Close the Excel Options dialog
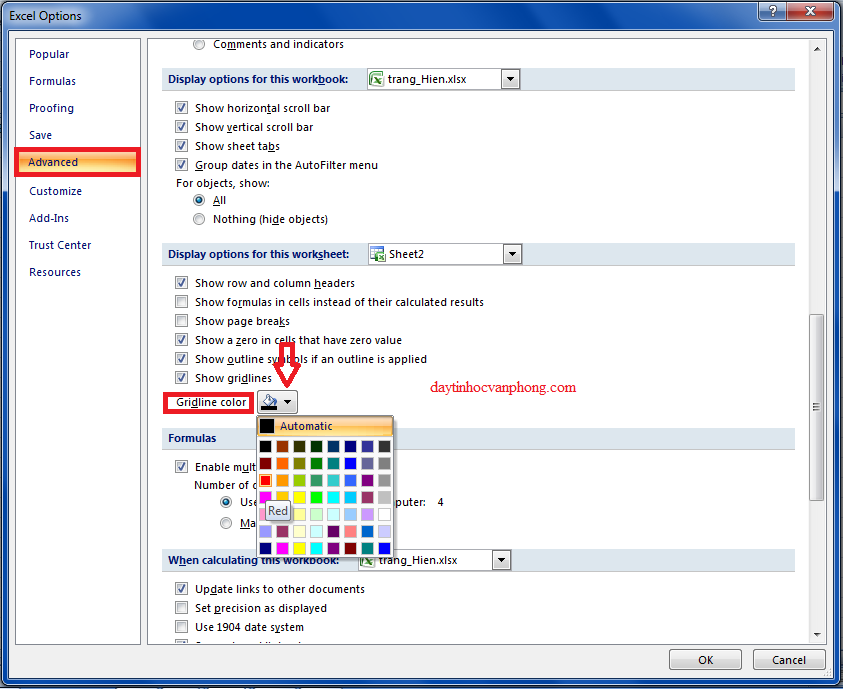The image size is (843, 689). [x=810, y=11]
